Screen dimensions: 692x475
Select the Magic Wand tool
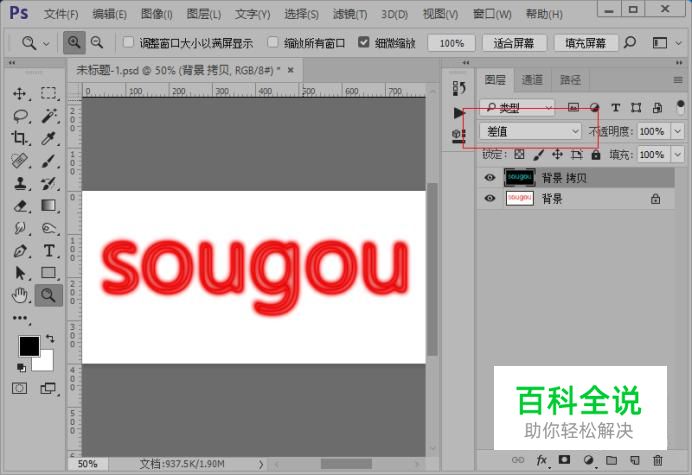click(49, 116)
